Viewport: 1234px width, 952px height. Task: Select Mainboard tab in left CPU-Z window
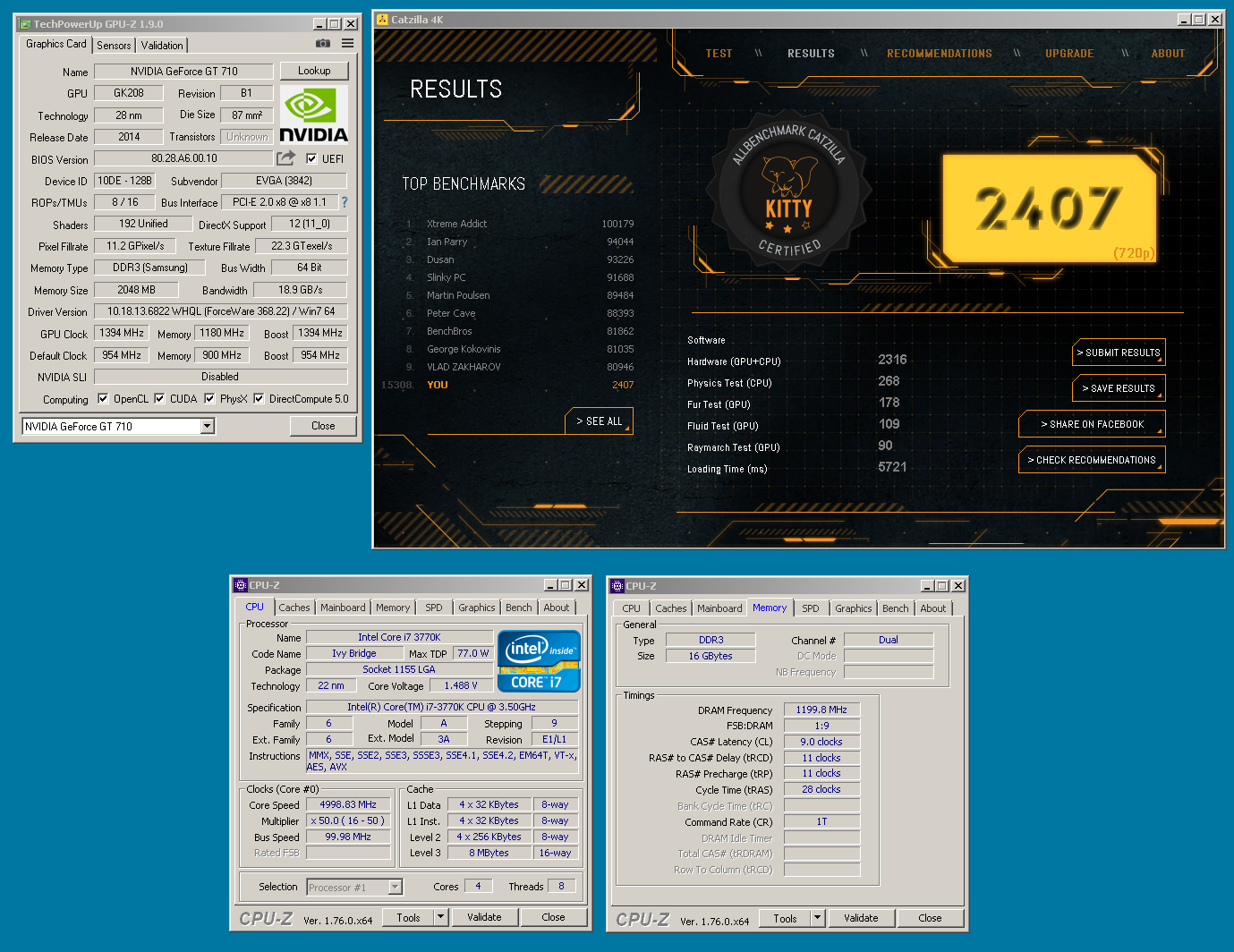(343, 608)
